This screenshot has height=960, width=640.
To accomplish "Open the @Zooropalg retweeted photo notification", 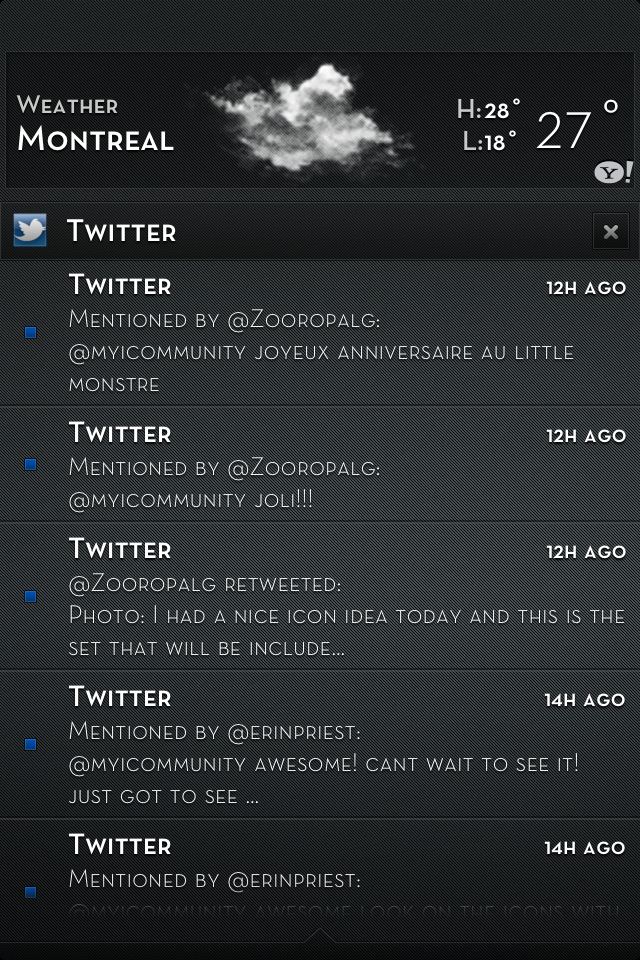I will 320,596.
